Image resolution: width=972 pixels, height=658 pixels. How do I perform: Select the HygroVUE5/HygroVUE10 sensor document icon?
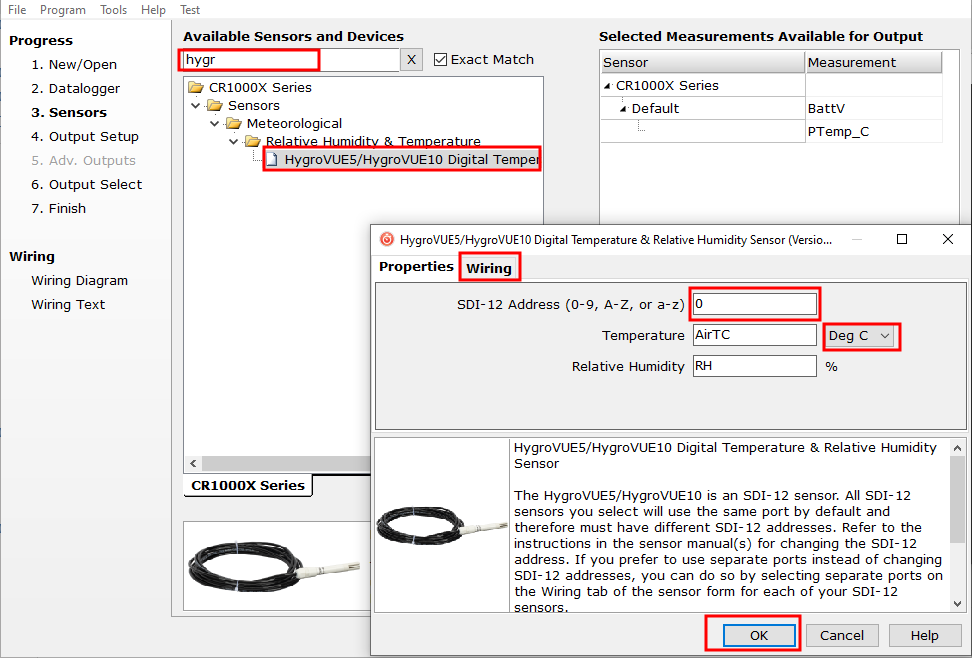click(x=272, y=159)
